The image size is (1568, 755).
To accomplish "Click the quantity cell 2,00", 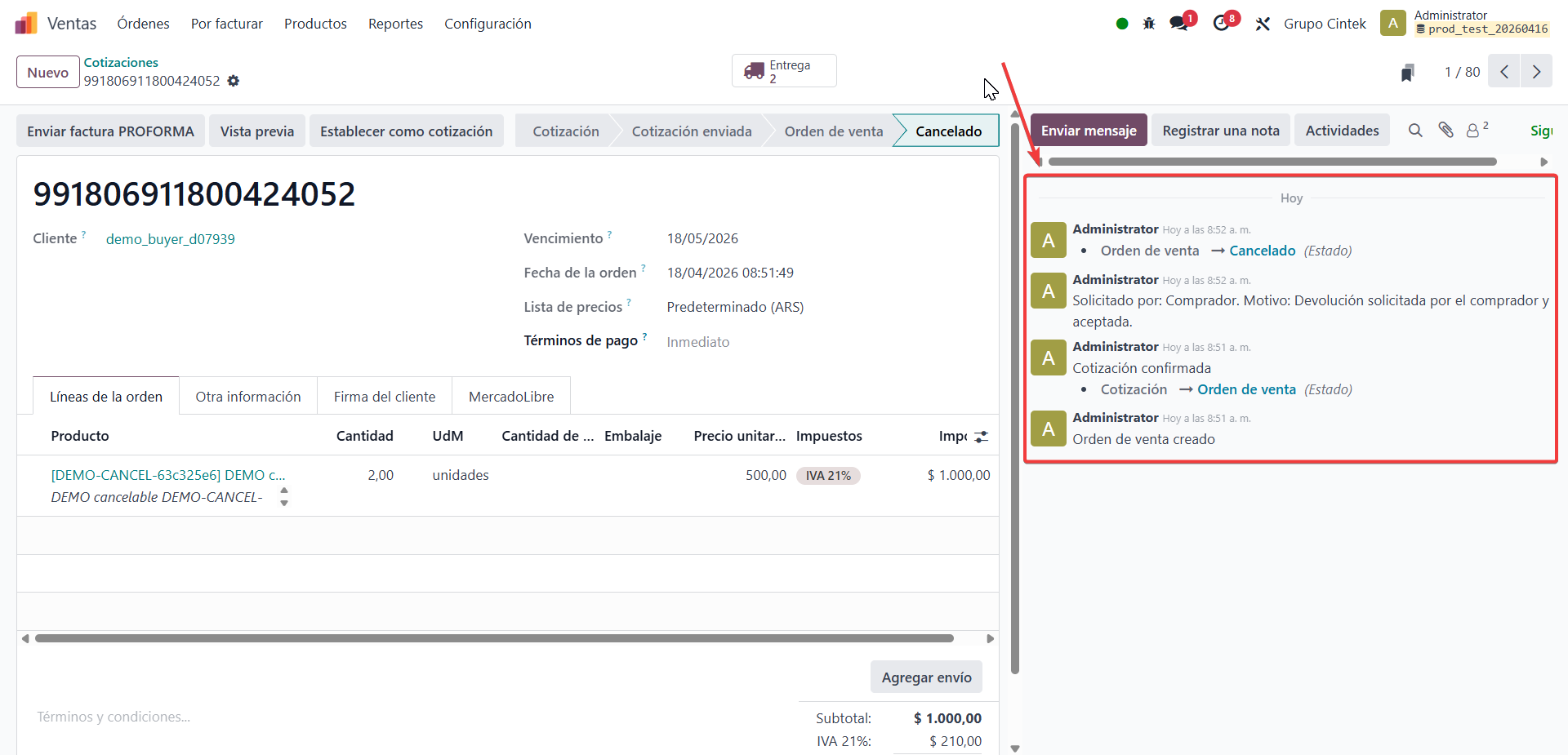I will pyautogui.click(x=381, y=475).
